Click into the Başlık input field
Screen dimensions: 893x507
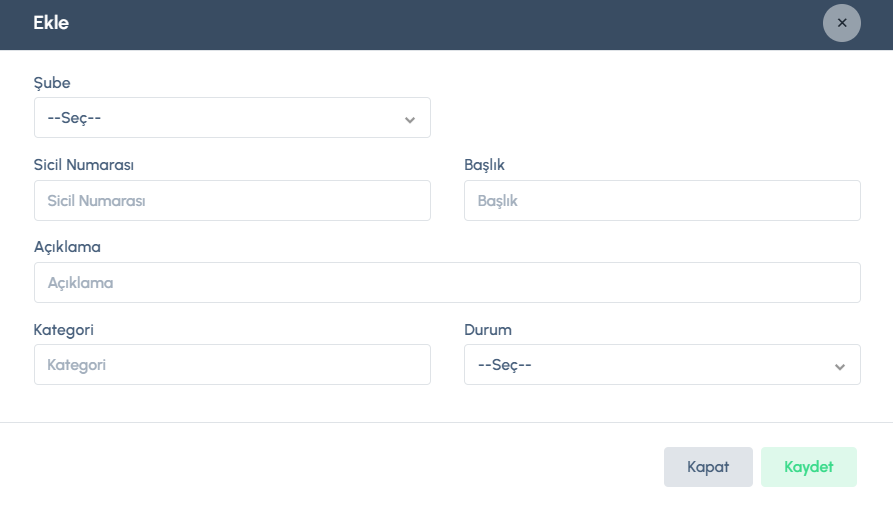(x=662, y=201)
